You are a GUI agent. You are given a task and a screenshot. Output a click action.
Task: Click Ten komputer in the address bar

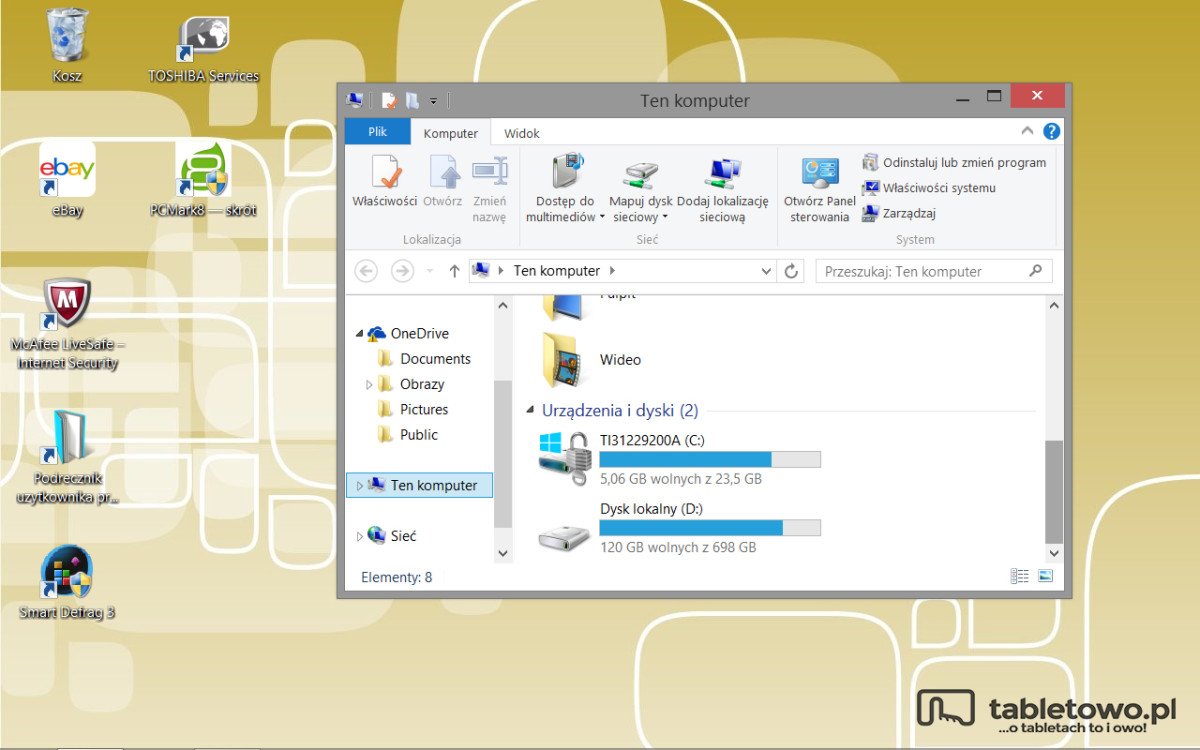(x=557, y=271)
